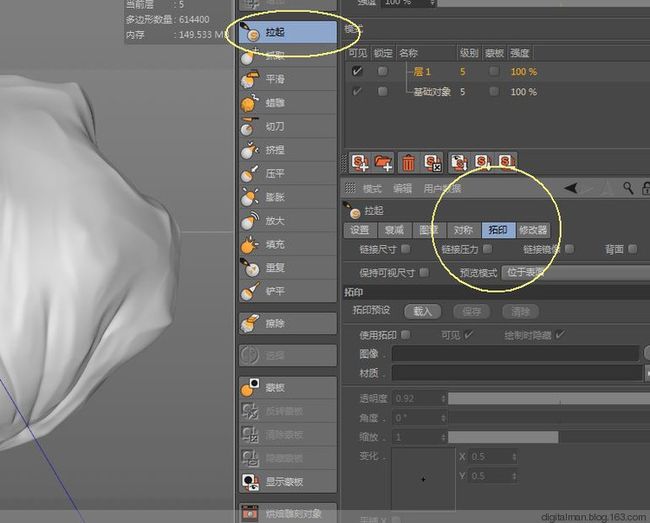This screenshot has width=650, height=523.
Task: Open the 编辑 menu in attribute manager
Action: [402, 189]
